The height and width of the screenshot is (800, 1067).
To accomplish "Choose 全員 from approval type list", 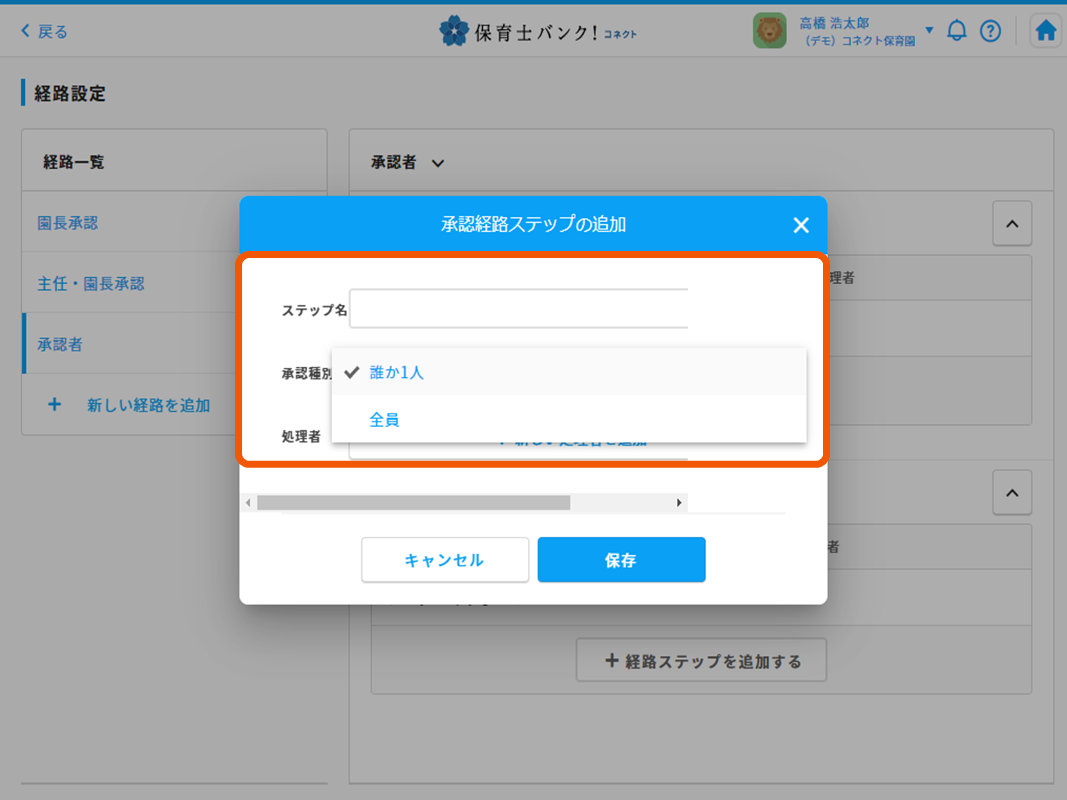I will [385, 420].
